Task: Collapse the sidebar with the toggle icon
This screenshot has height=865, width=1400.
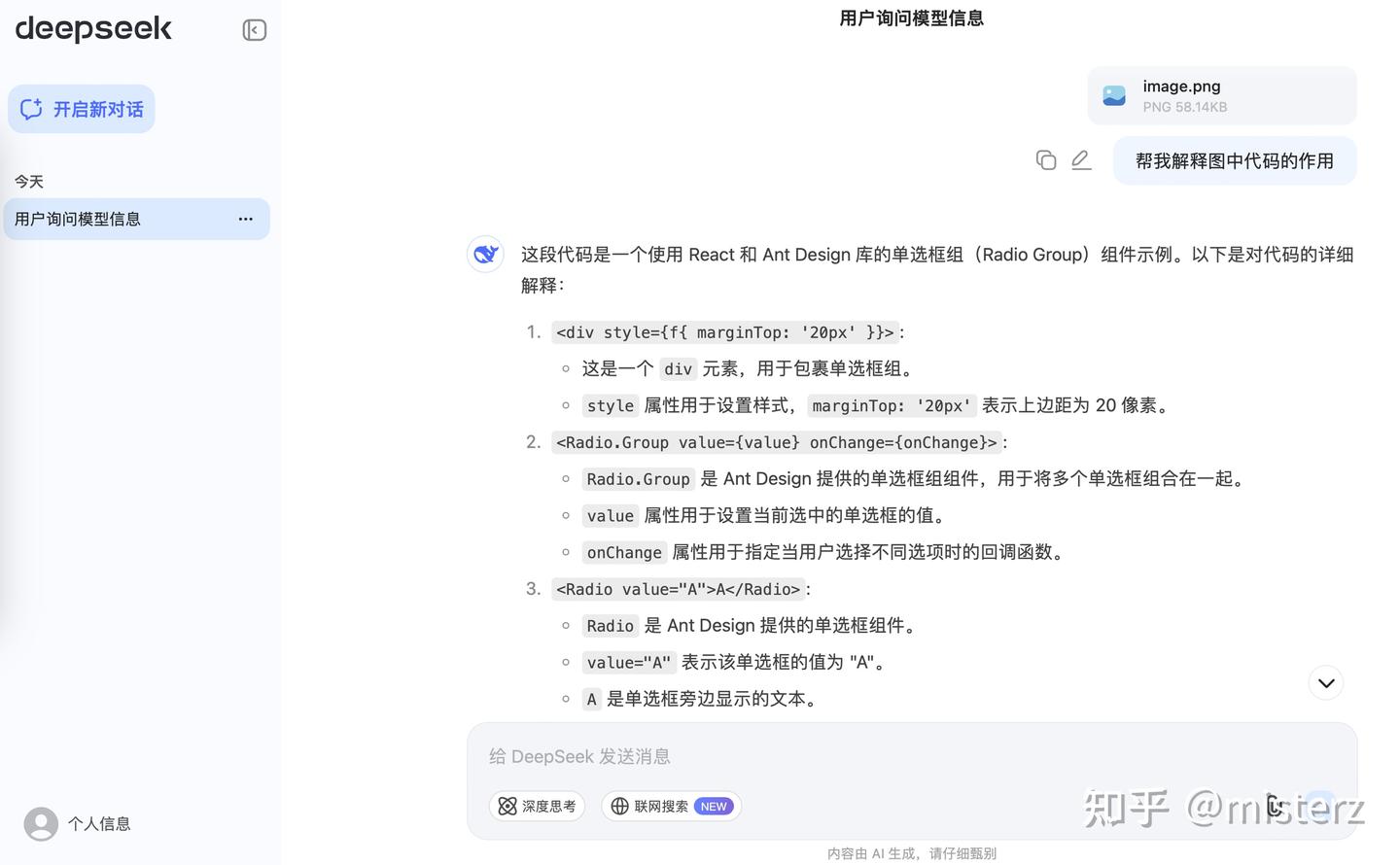Action: click(255, 30)
